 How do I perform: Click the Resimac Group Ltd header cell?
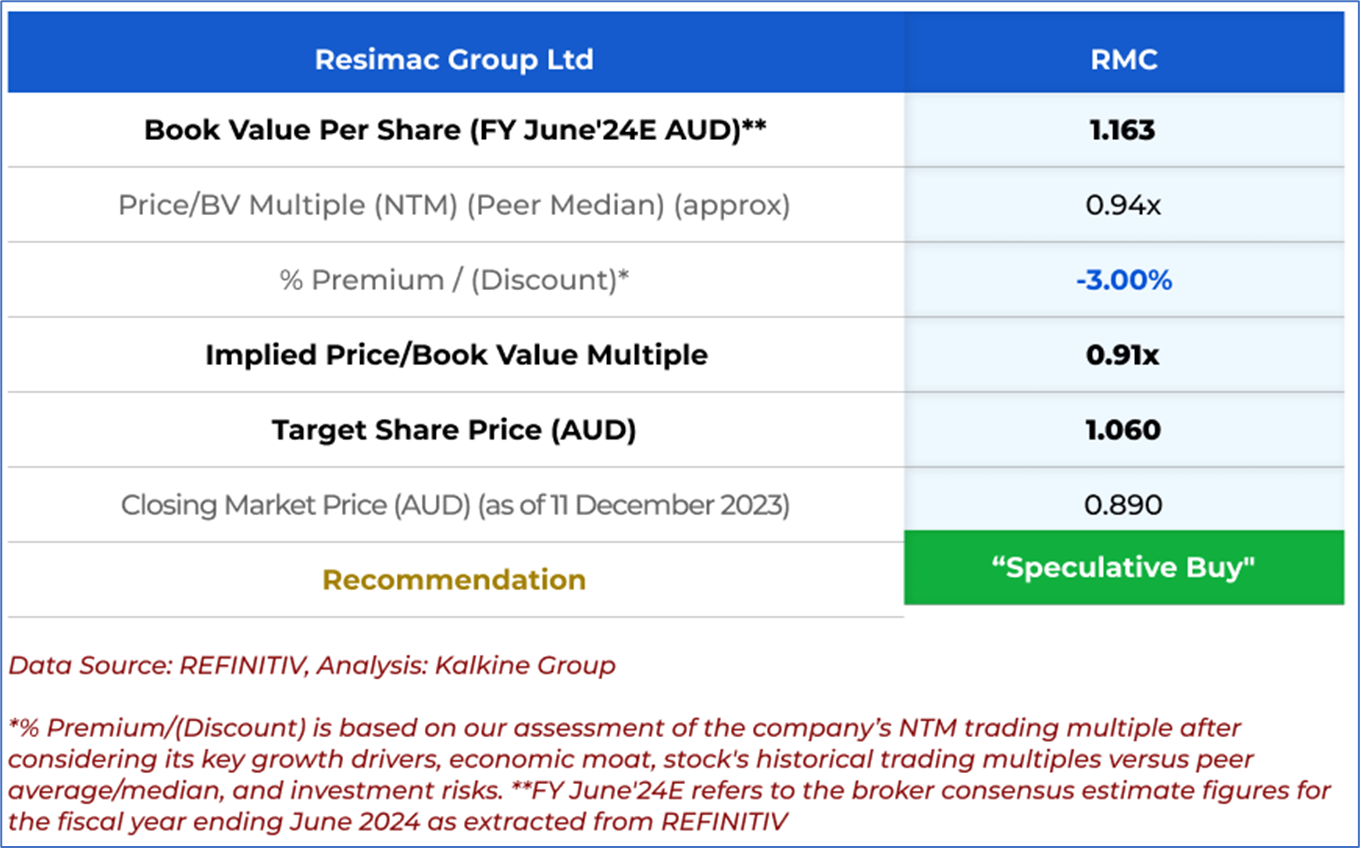pyautogui.click(x=454, y=59)
